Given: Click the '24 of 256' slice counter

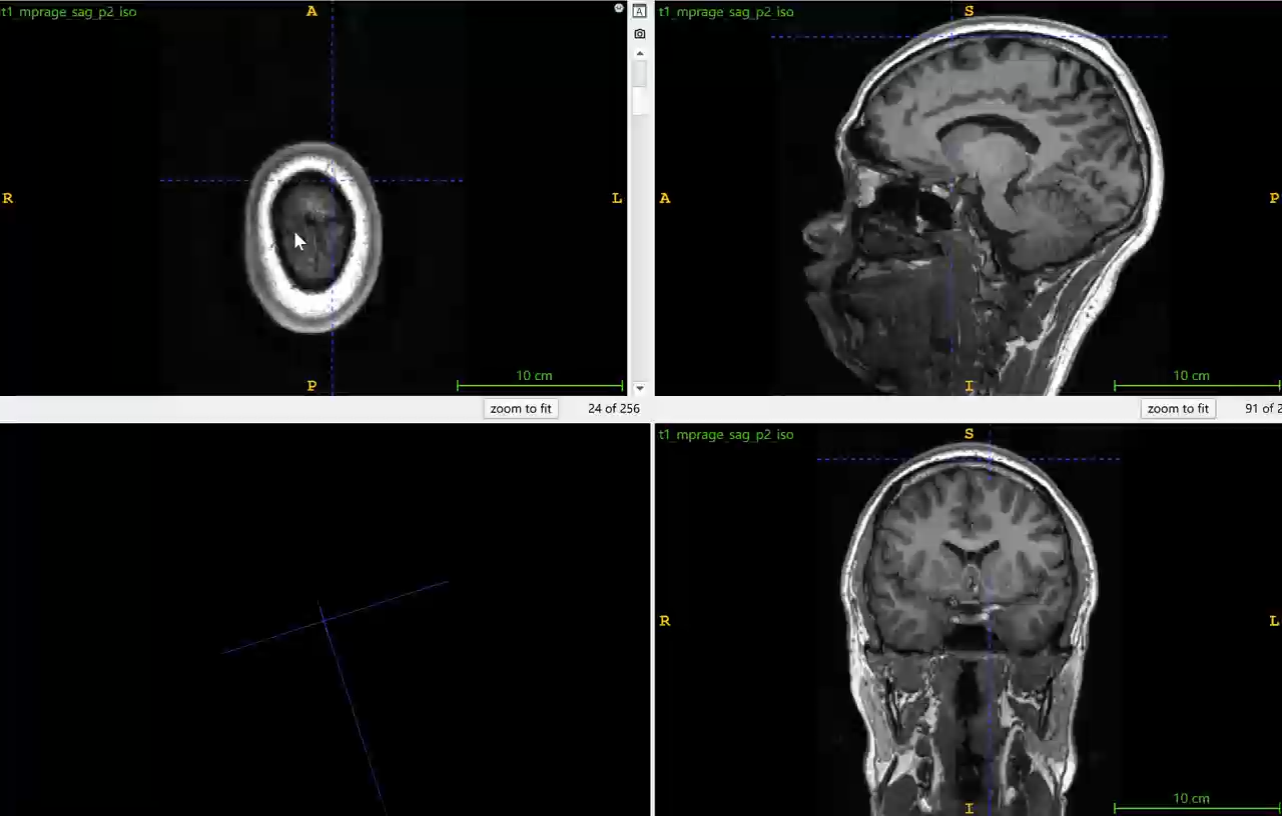Looking at the screenshot, I should coord(614,408).
